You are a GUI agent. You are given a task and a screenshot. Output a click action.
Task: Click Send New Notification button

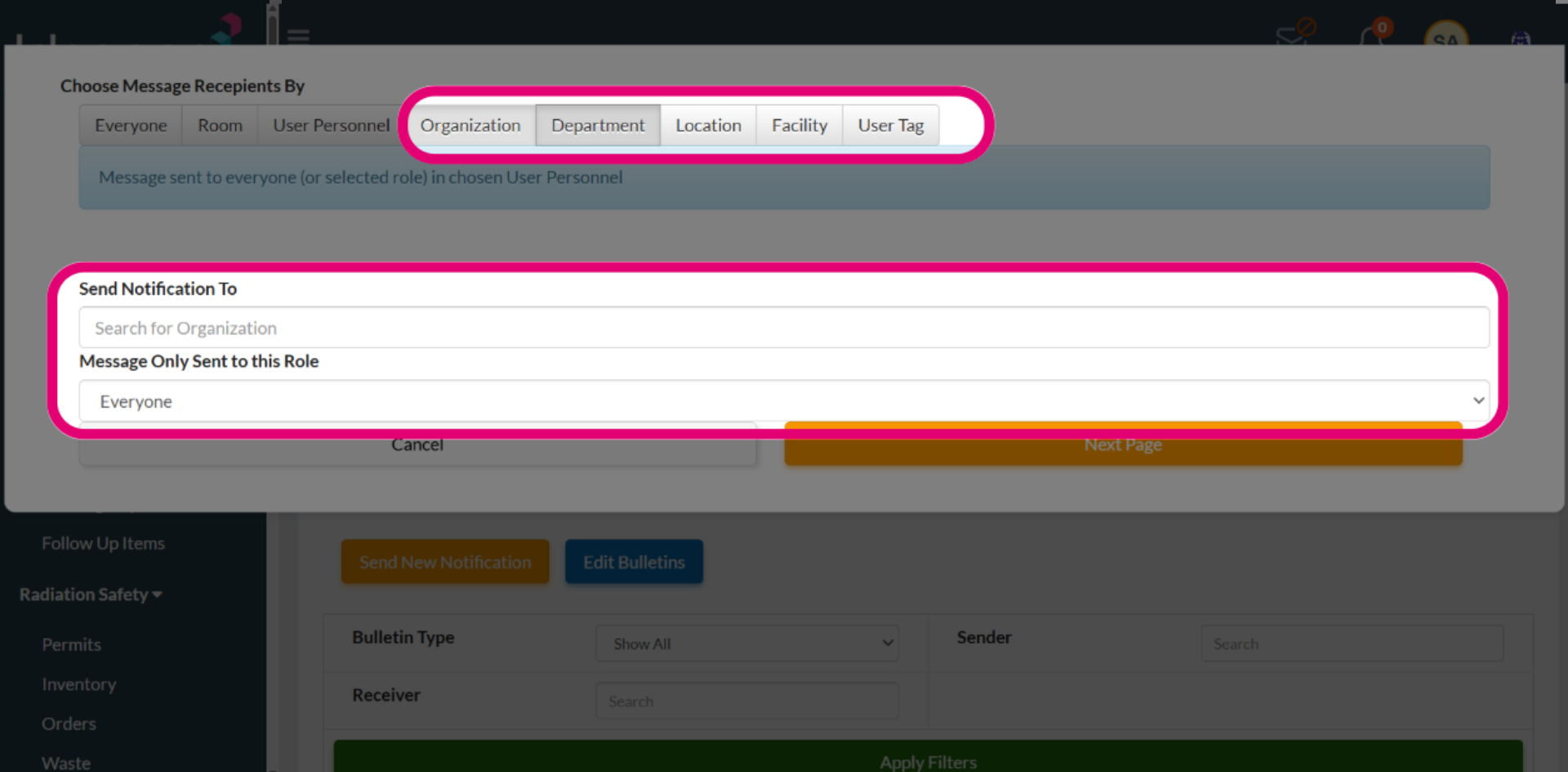coord(445,562)
